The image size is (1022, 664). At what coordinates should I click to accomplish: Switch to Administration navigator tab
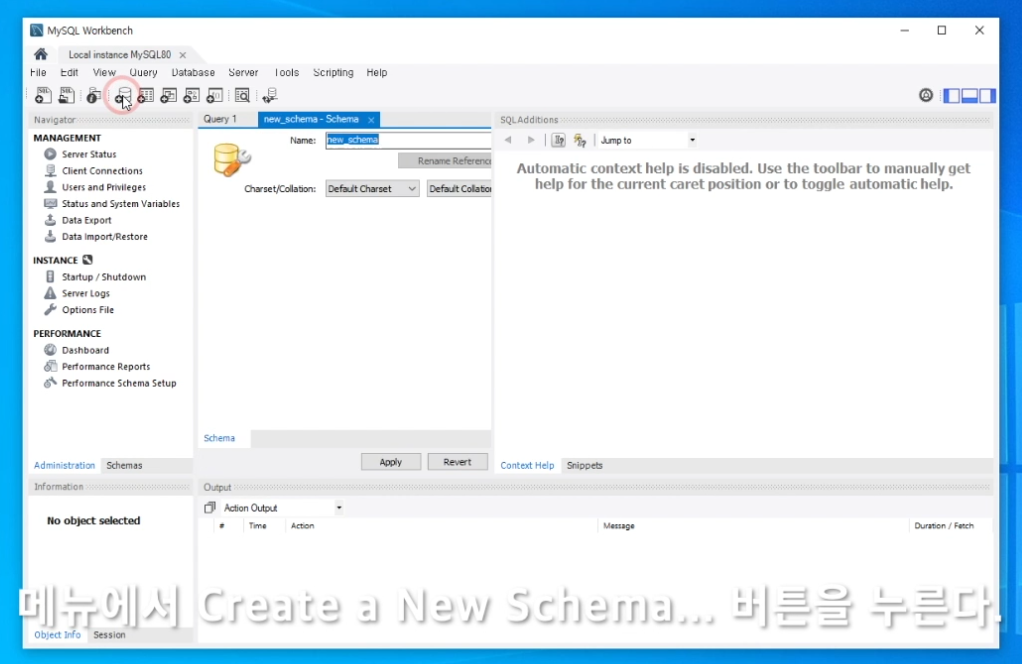click(64, 465)
